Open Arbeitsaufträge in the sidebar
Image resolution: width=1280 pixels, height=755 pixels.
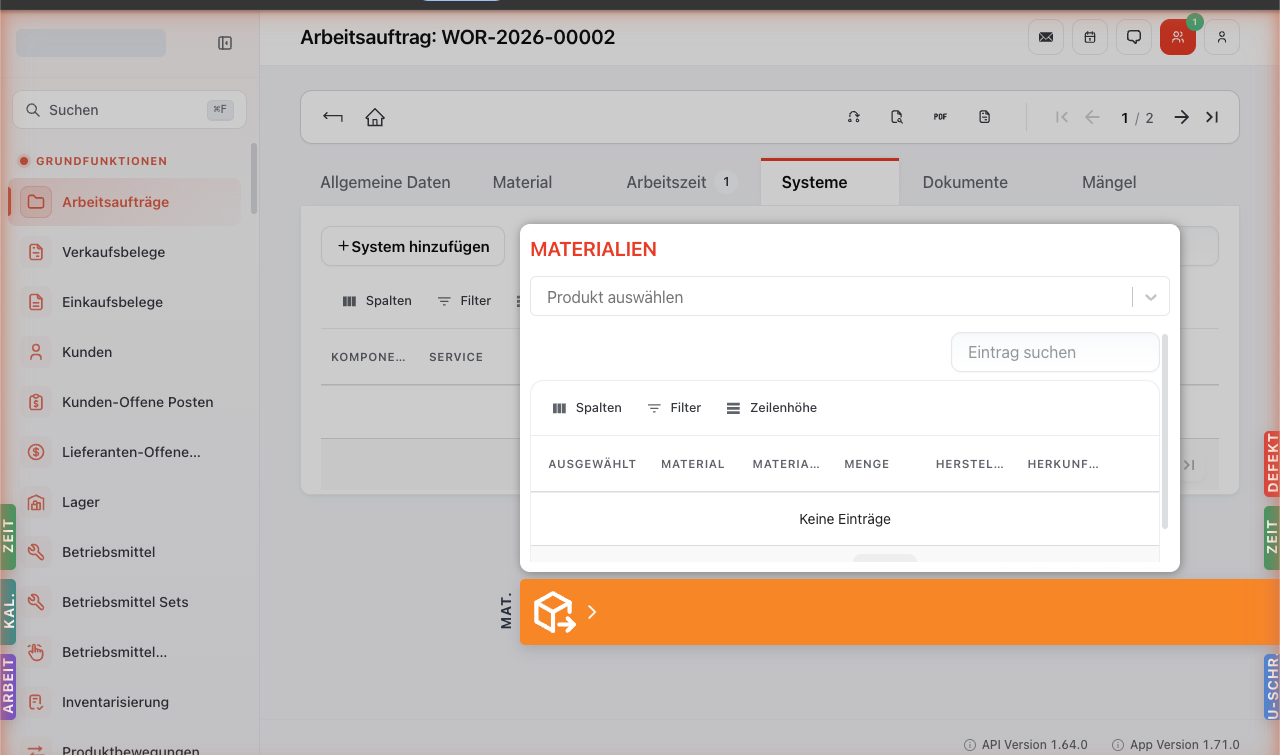pos(125,202)
